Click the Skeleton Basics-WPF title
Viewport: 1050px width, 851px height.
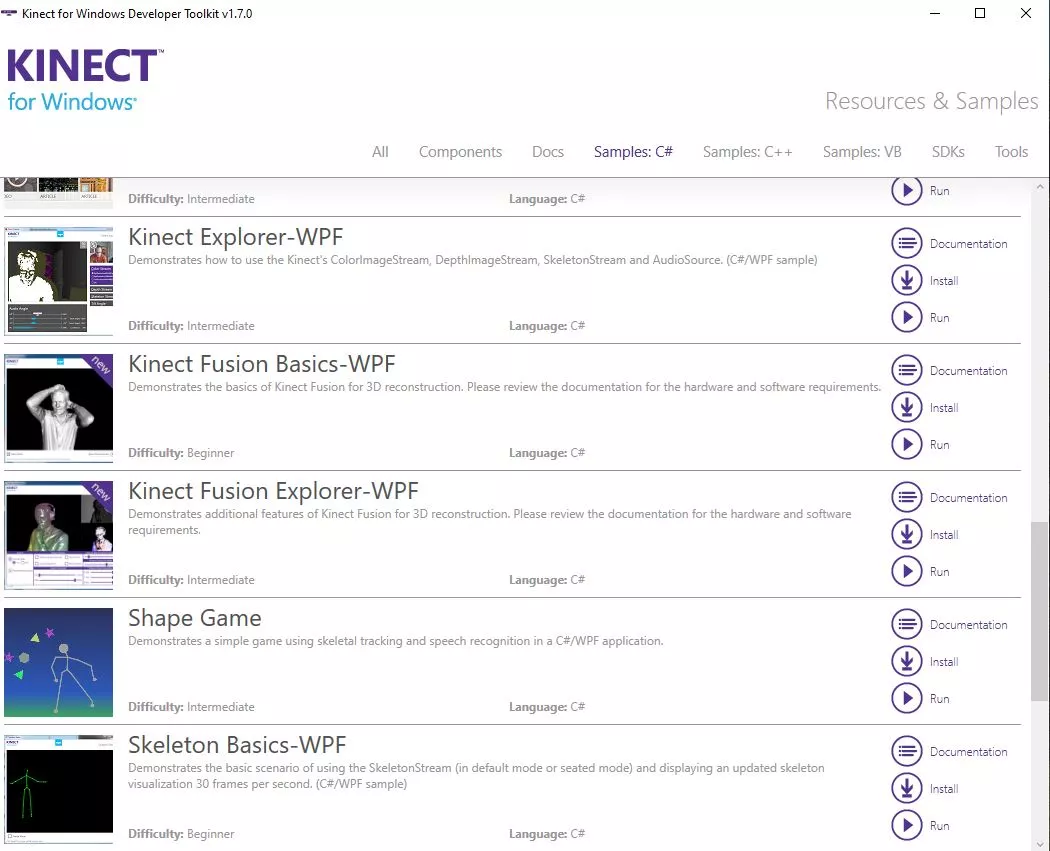[237, 745]
